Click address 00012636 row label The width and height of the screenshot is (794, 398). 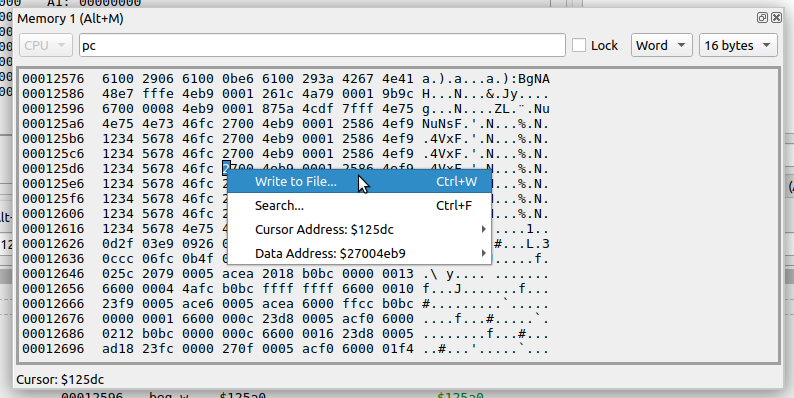point(53,259)
